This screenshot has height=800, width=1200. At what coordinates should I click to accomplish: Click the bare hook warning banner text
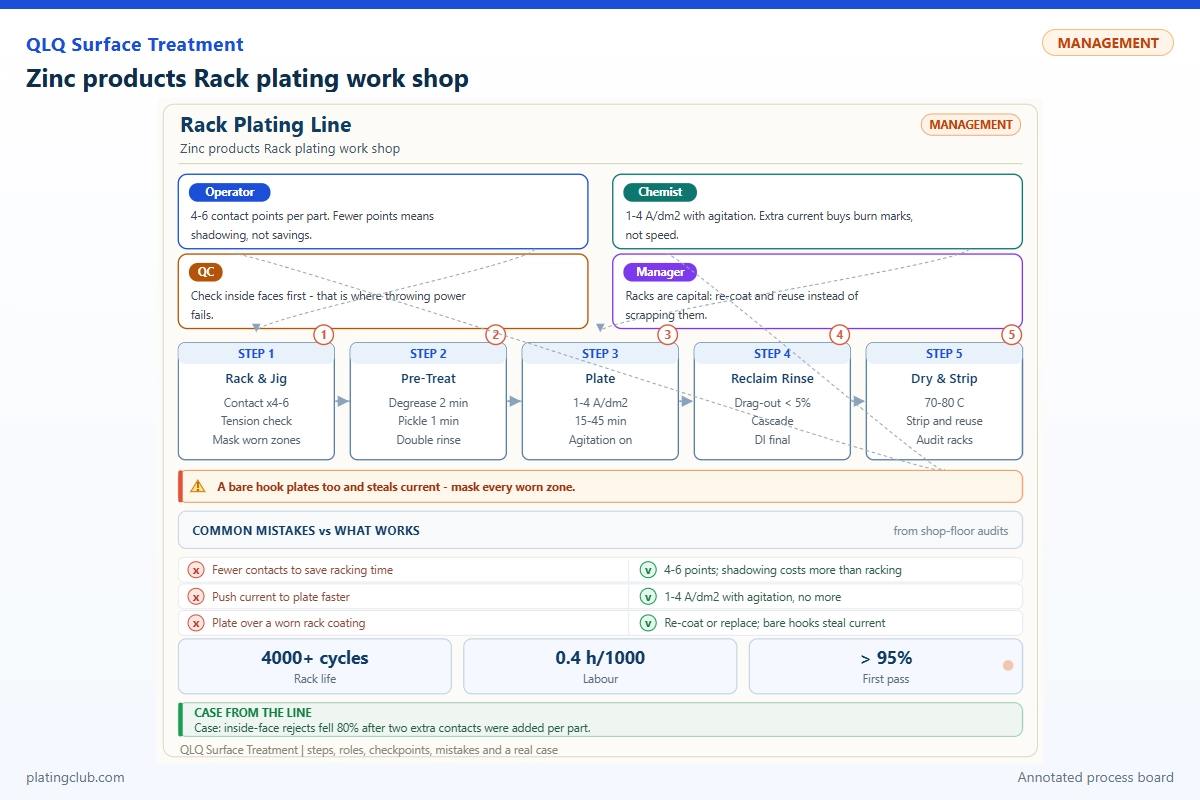click(x=396, y=487)
